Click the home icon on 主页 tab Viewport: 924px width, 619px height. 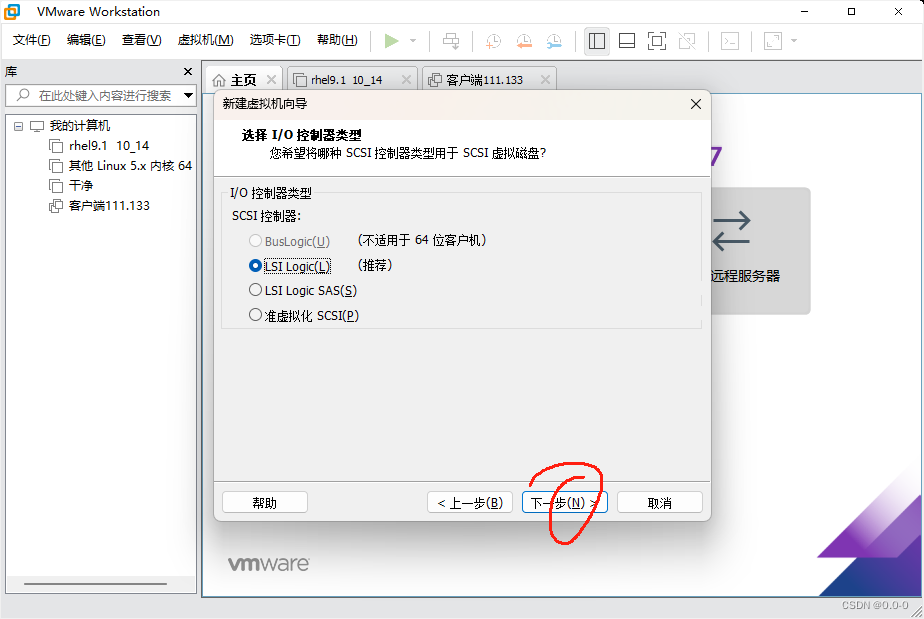pyautogui.click(x=219, y=80)
